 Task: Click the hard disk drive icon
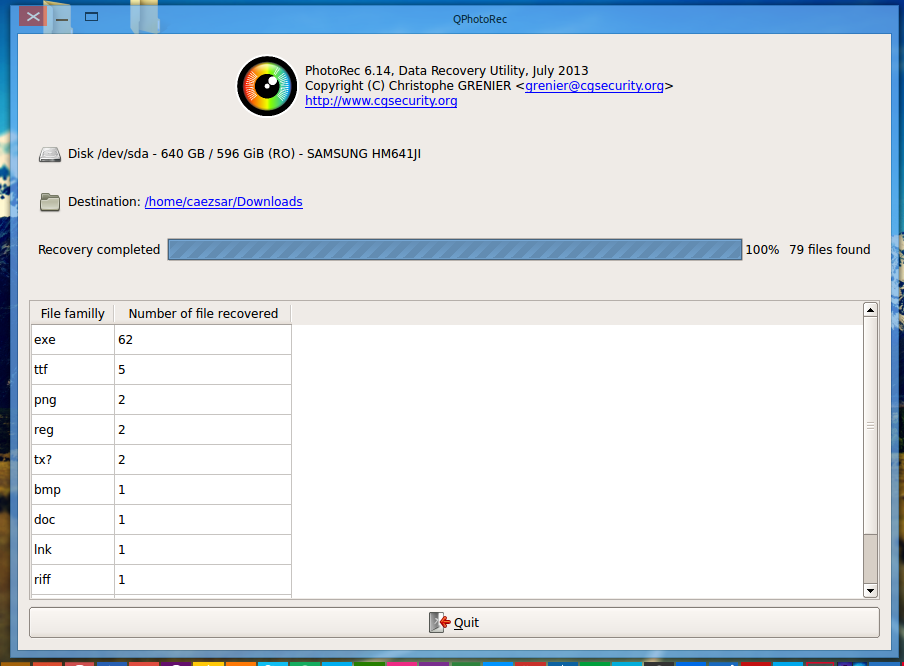pyautogui.click(x=50, y=155)
